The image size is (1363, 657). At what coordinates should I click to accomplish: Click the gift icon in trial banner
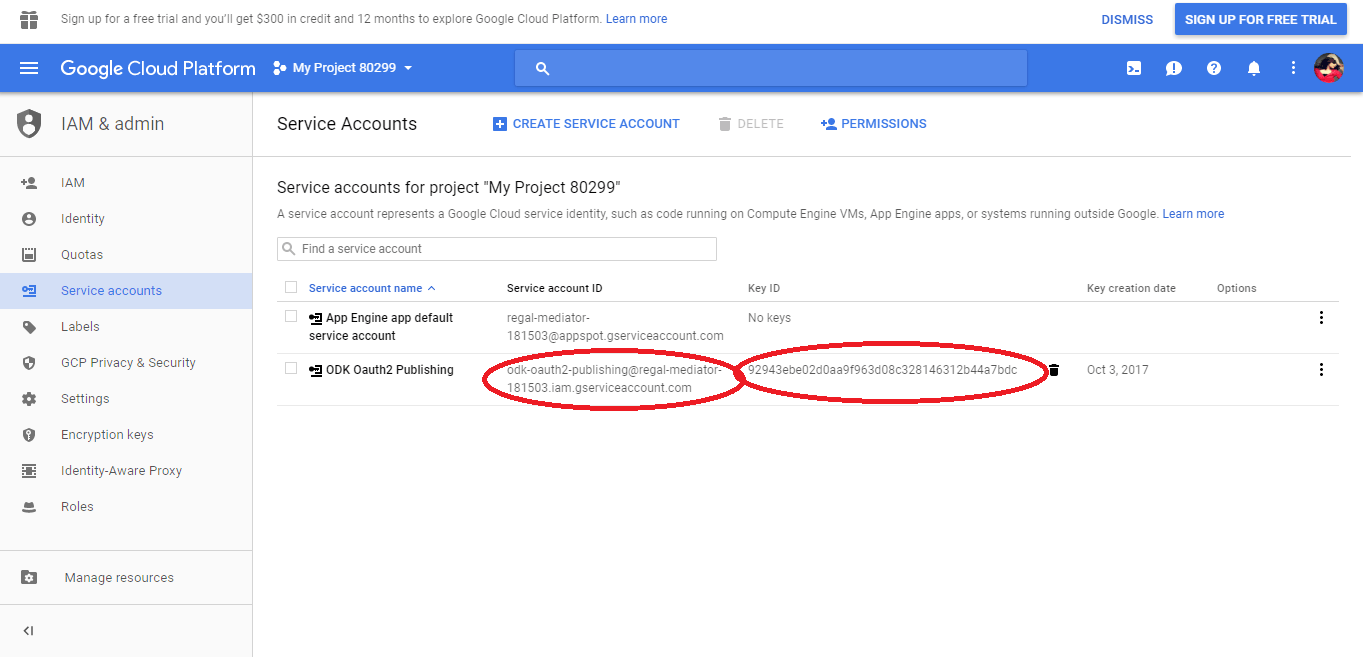coord(29,19)
